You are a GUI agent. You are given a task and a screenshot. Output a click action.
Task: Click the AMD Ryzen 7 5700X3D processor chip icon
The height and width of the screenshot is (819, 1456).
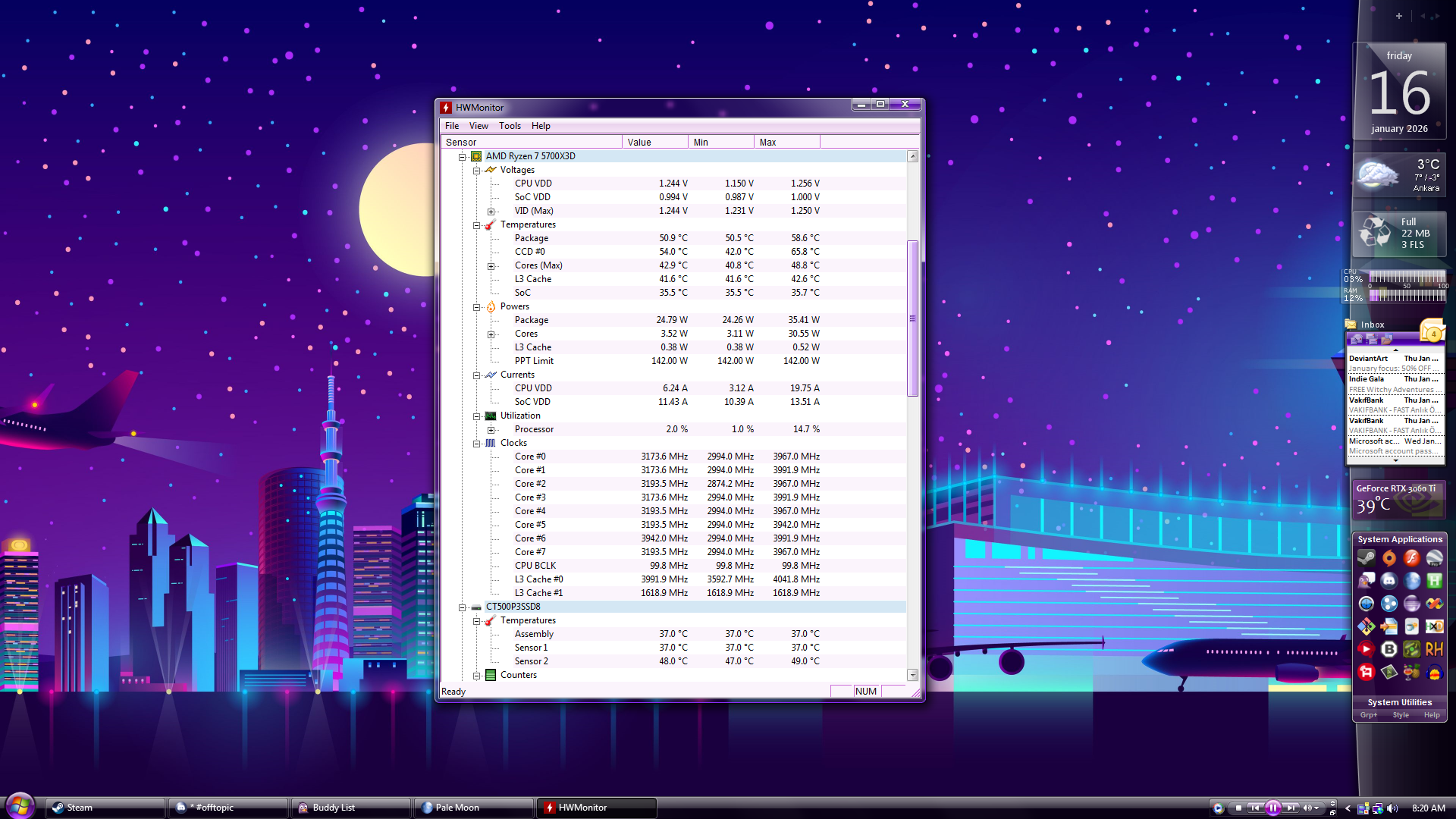coord(476,156)
